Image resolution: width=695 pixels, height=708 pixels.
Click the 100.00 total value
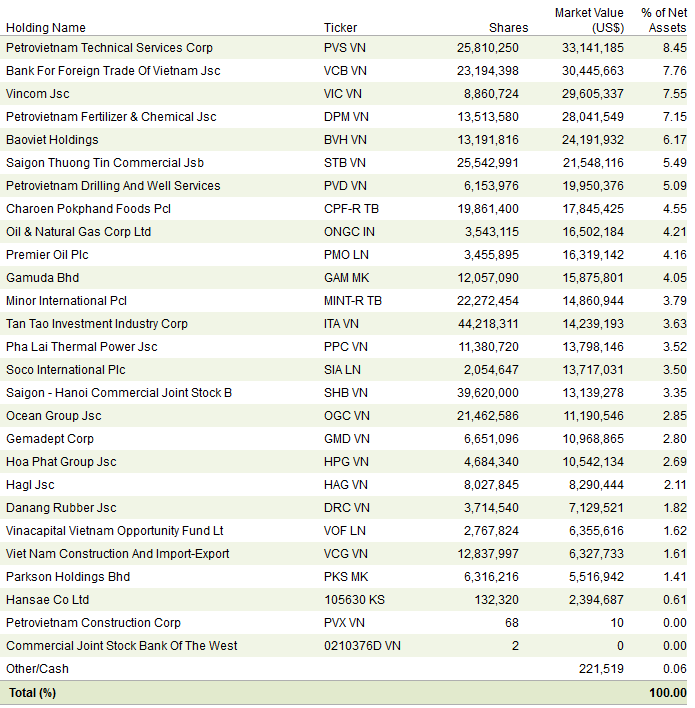pos(668,694)
